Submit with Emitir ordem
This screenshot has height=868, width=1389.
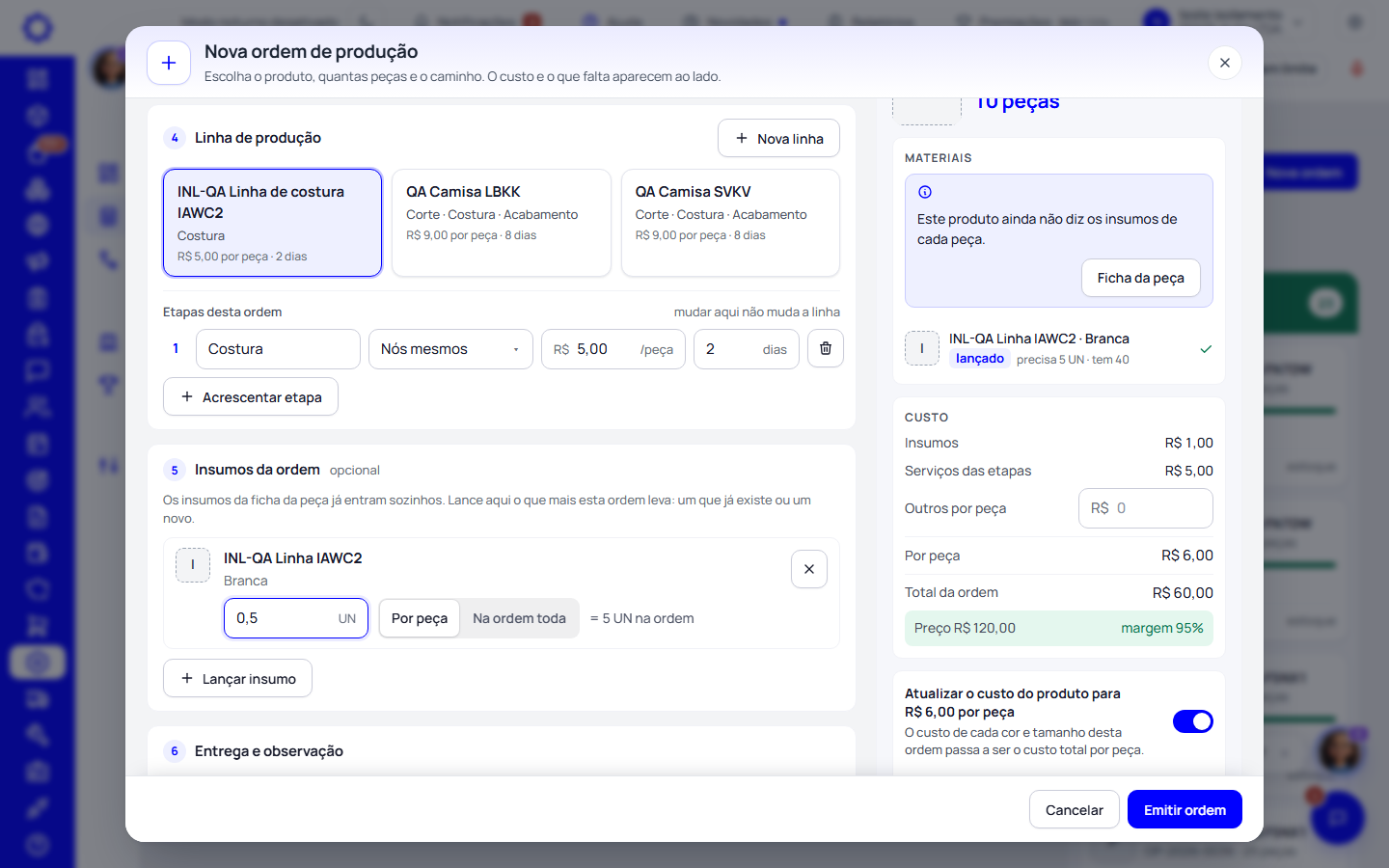[1185, 810]
